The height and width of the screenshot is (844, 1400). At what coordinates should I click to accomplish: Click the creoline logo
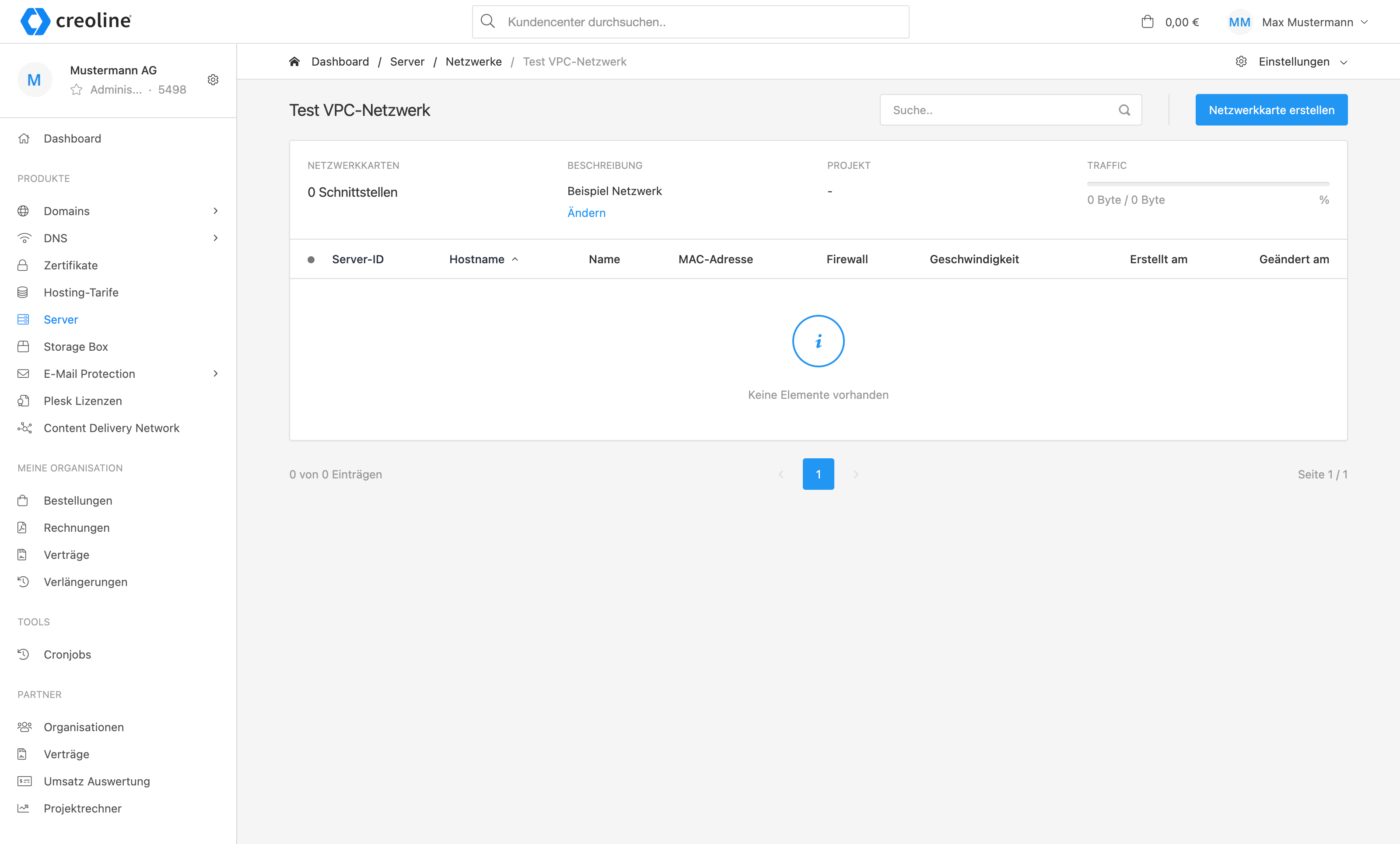pos(76,21)
